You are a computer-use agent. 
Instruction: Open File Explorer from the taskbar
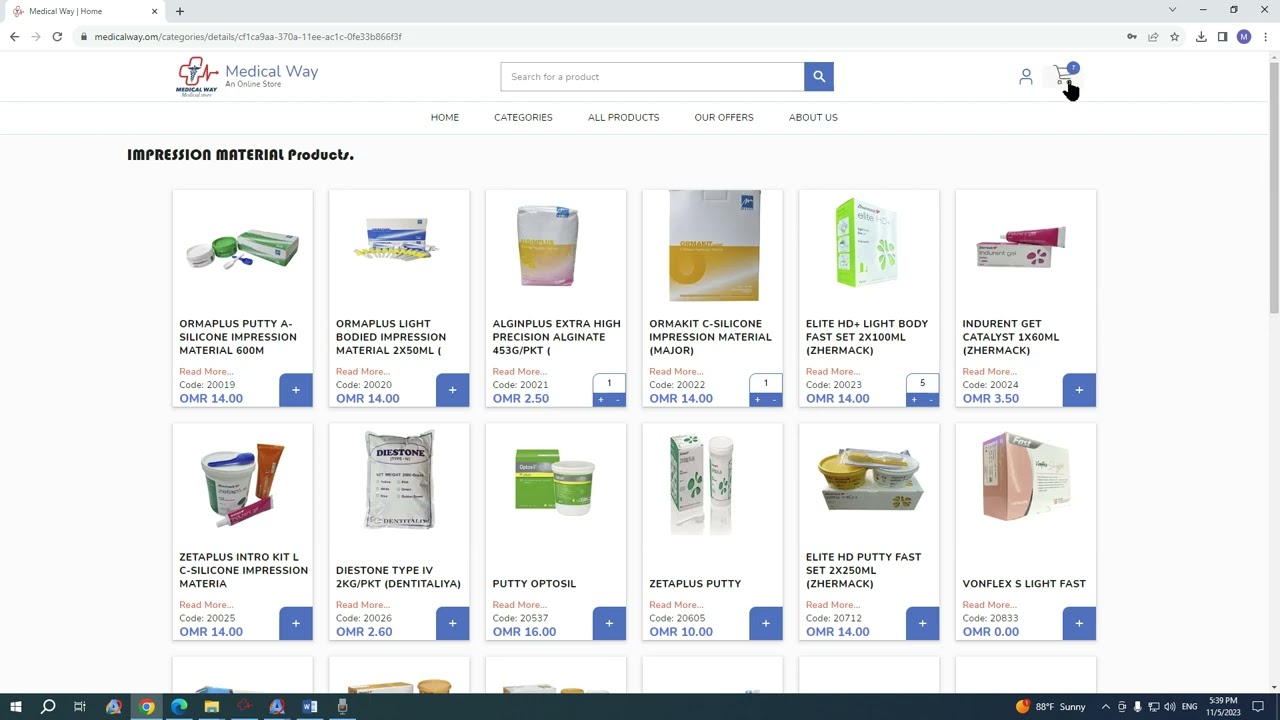(212, 706)
